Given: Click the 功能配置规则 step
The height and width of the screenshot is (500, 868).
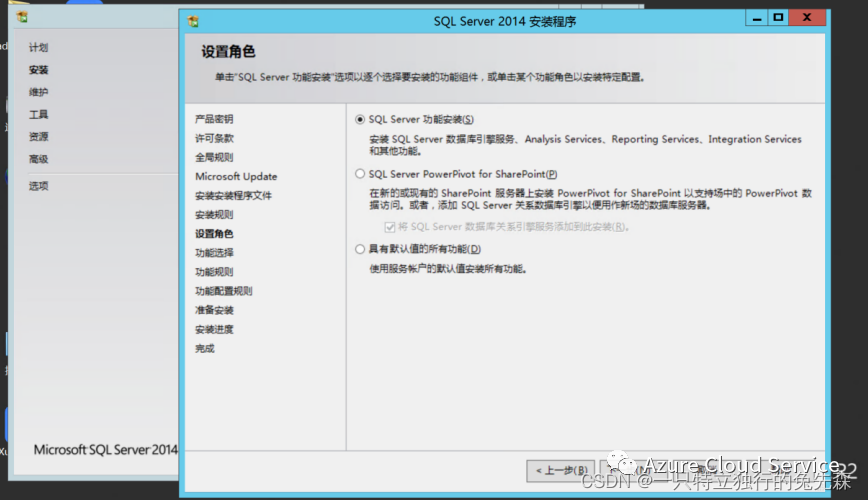Looking at the screenshot, I should pos(224,291).
